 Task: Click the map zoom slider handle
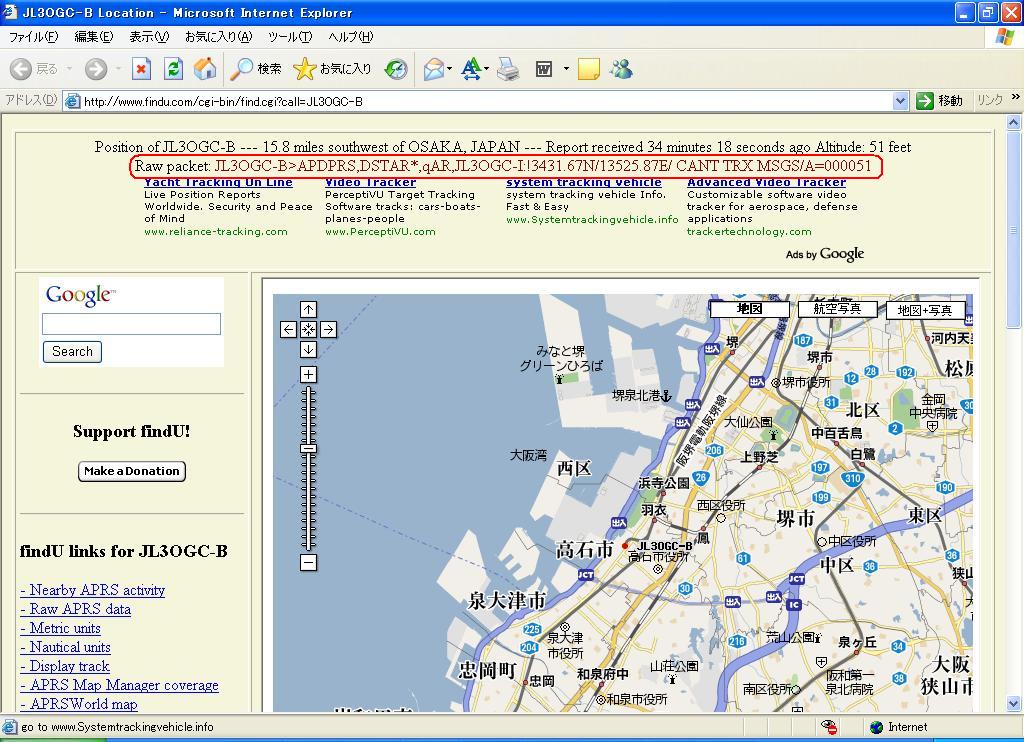(308, 449)
